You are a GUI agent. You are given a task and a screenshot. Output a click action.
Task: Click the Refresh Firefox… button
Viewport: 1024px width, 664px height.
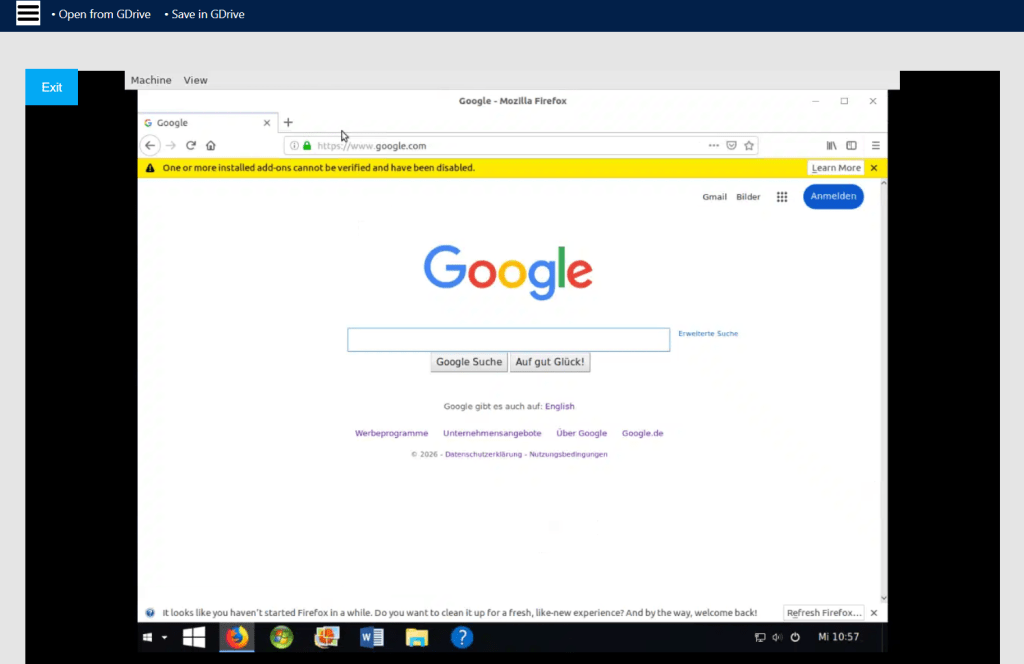point(824,612)
